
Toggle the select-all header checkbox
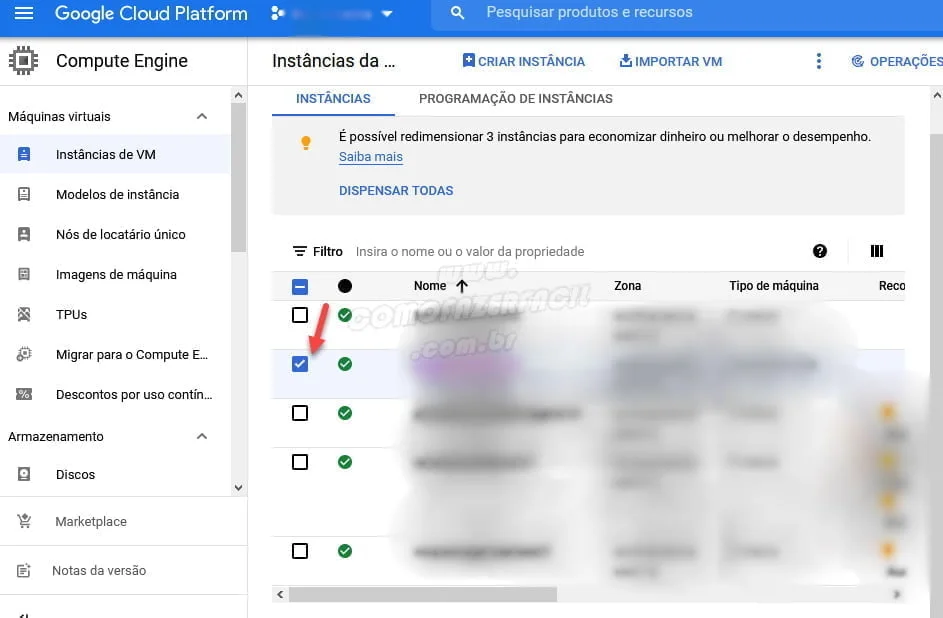tap(300, 287)
